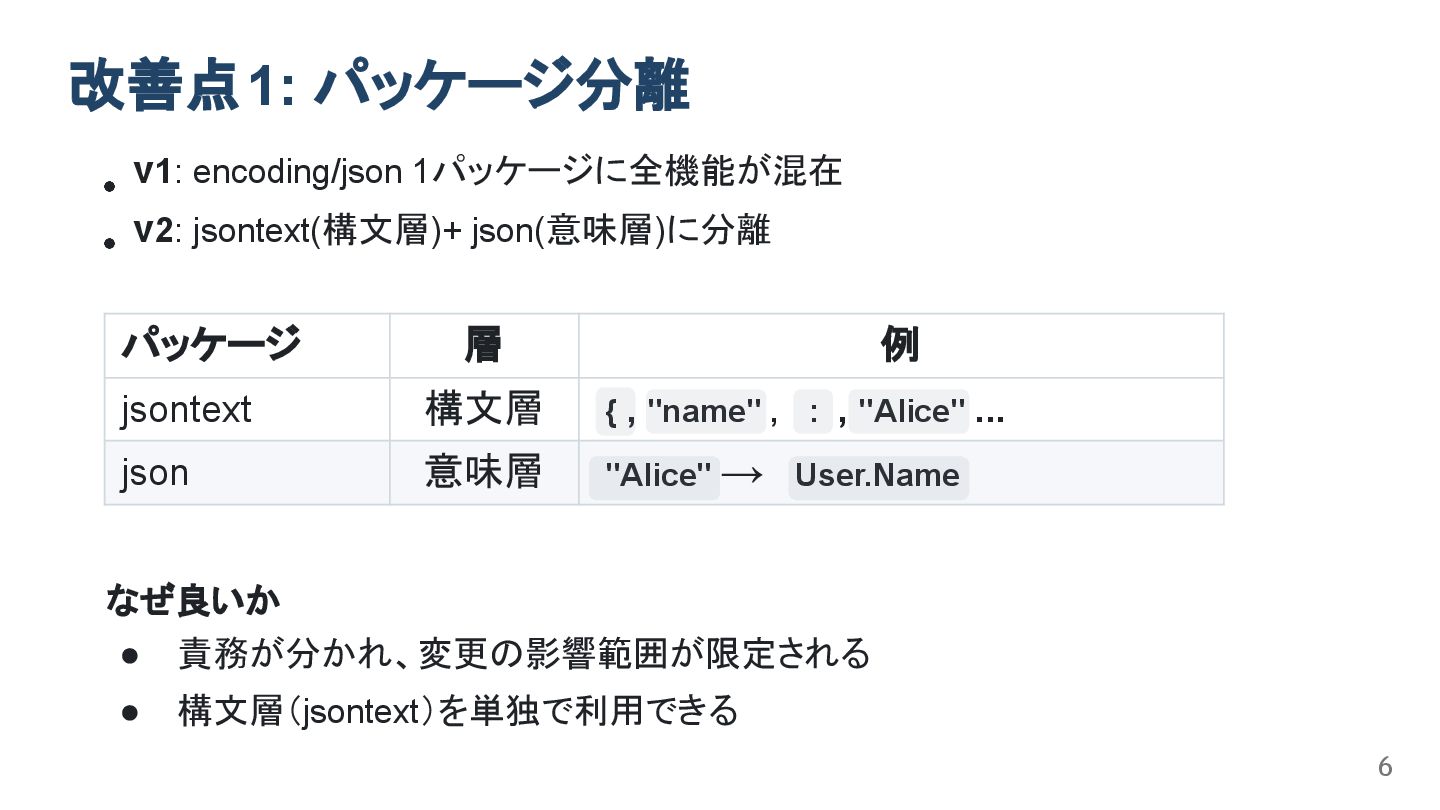Click the bullet line starting with "責務が分かれ"

524,654
